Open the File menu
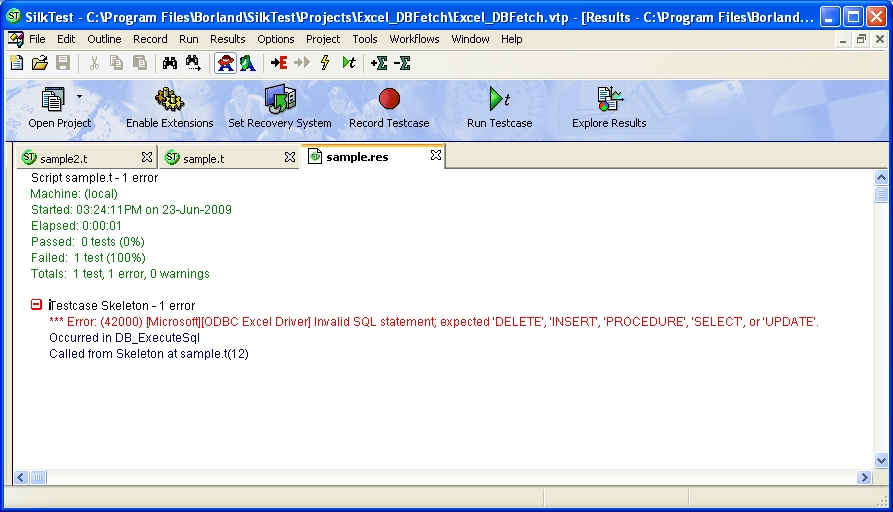 pyautogui.click(x=37, y=39)
